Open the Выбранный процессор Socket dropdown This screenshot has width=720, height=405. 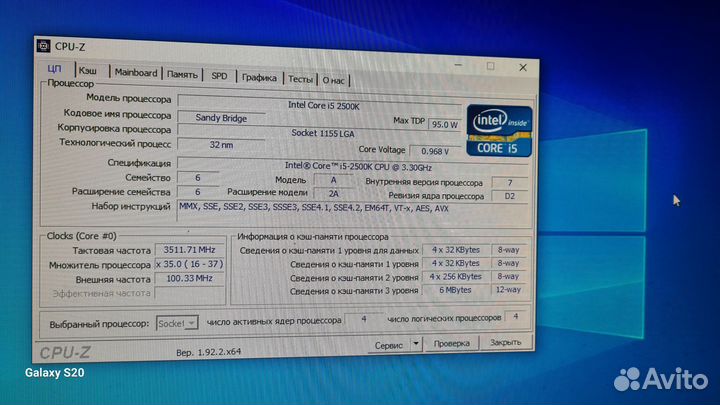pos(177,323)
